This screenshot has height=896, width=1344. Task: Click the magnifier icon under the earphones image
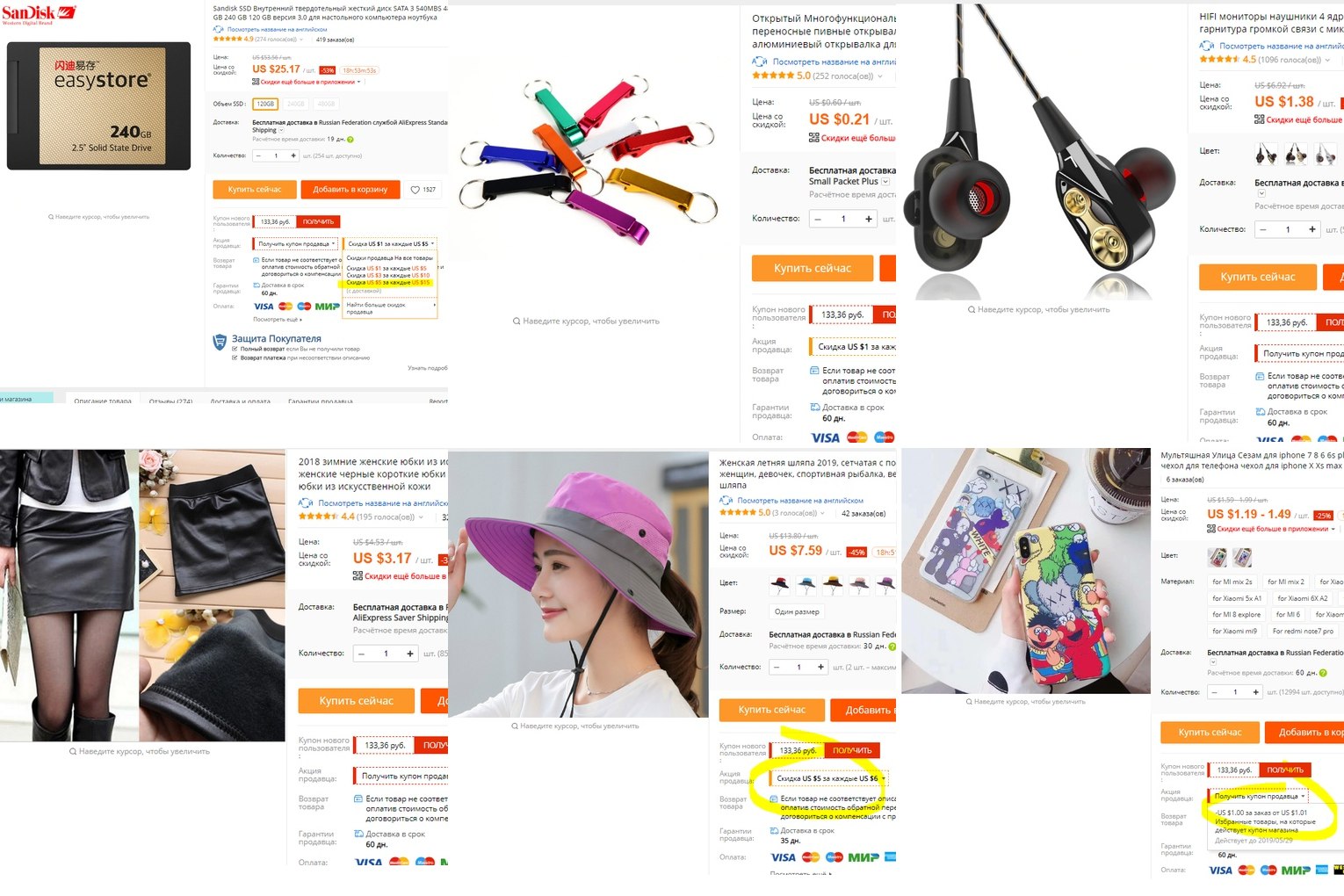(972, 309)
